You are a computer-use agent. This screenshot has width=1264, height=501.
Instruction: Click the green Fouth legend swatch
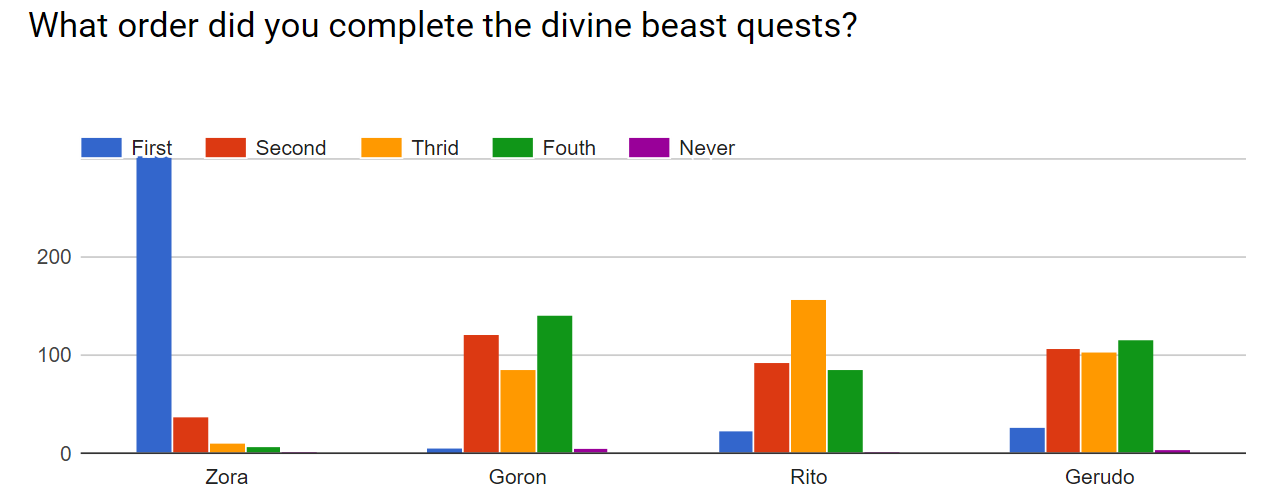tap(512, 148)
